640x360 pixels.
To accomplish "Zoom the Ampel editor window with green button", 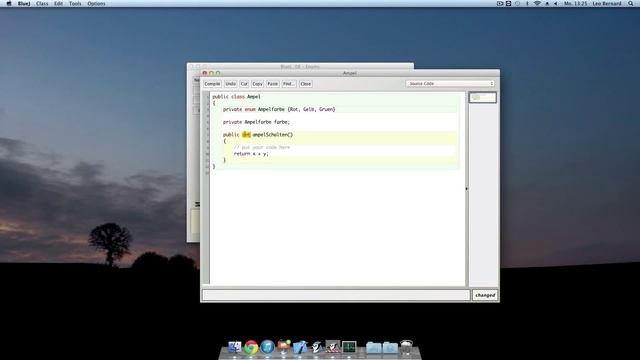I will click(x=218, y=73).
